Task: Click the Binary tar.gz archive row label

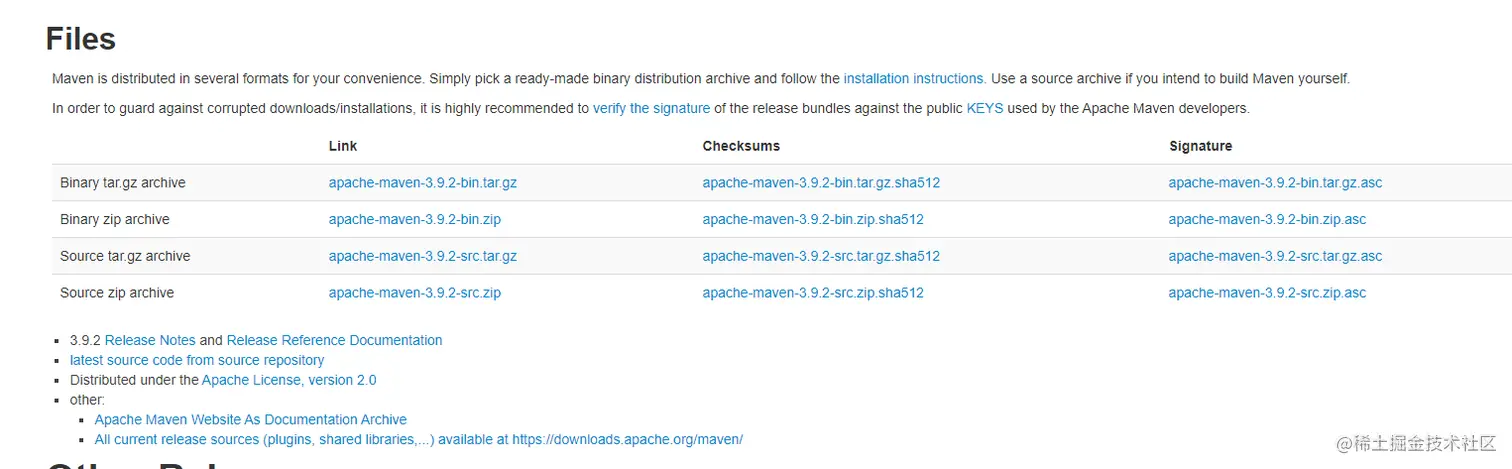Action: 123,183
